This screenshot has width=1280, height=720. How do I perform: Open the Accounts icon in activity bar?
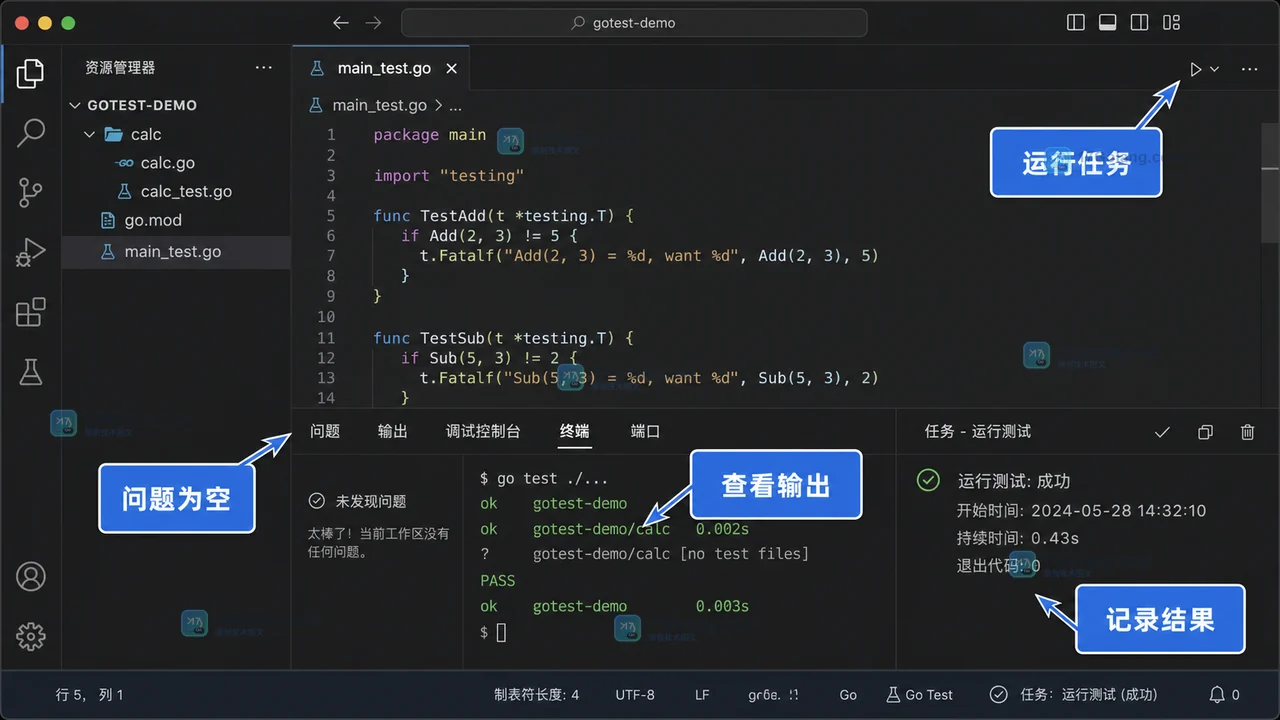point(31,577)
